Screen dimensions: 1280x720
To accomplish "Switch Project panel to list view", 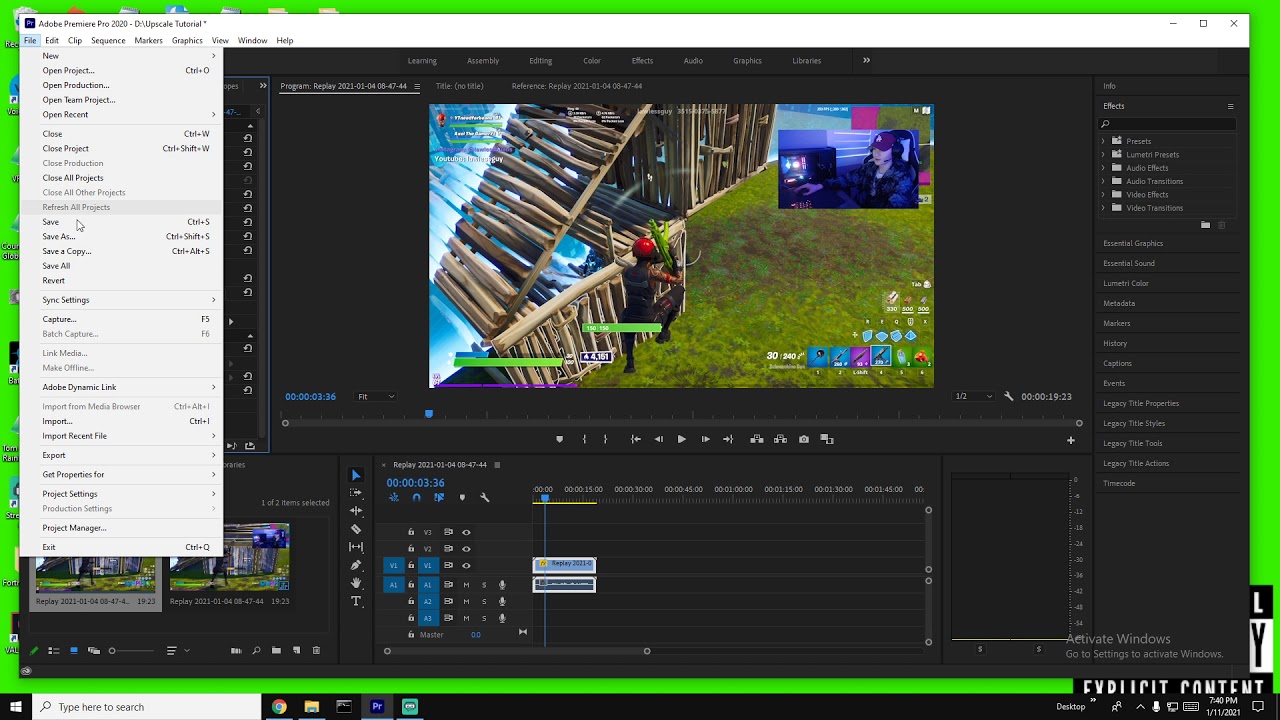I will (x=54, y=651).
